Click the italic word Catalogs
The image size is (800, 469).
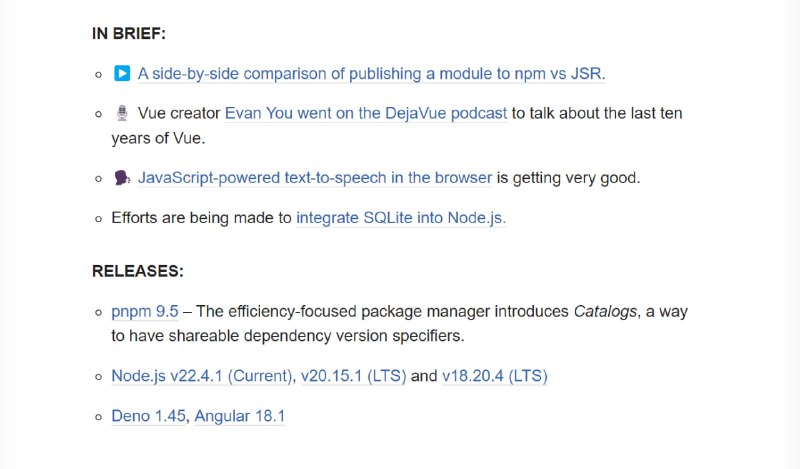tap(605, 311)
